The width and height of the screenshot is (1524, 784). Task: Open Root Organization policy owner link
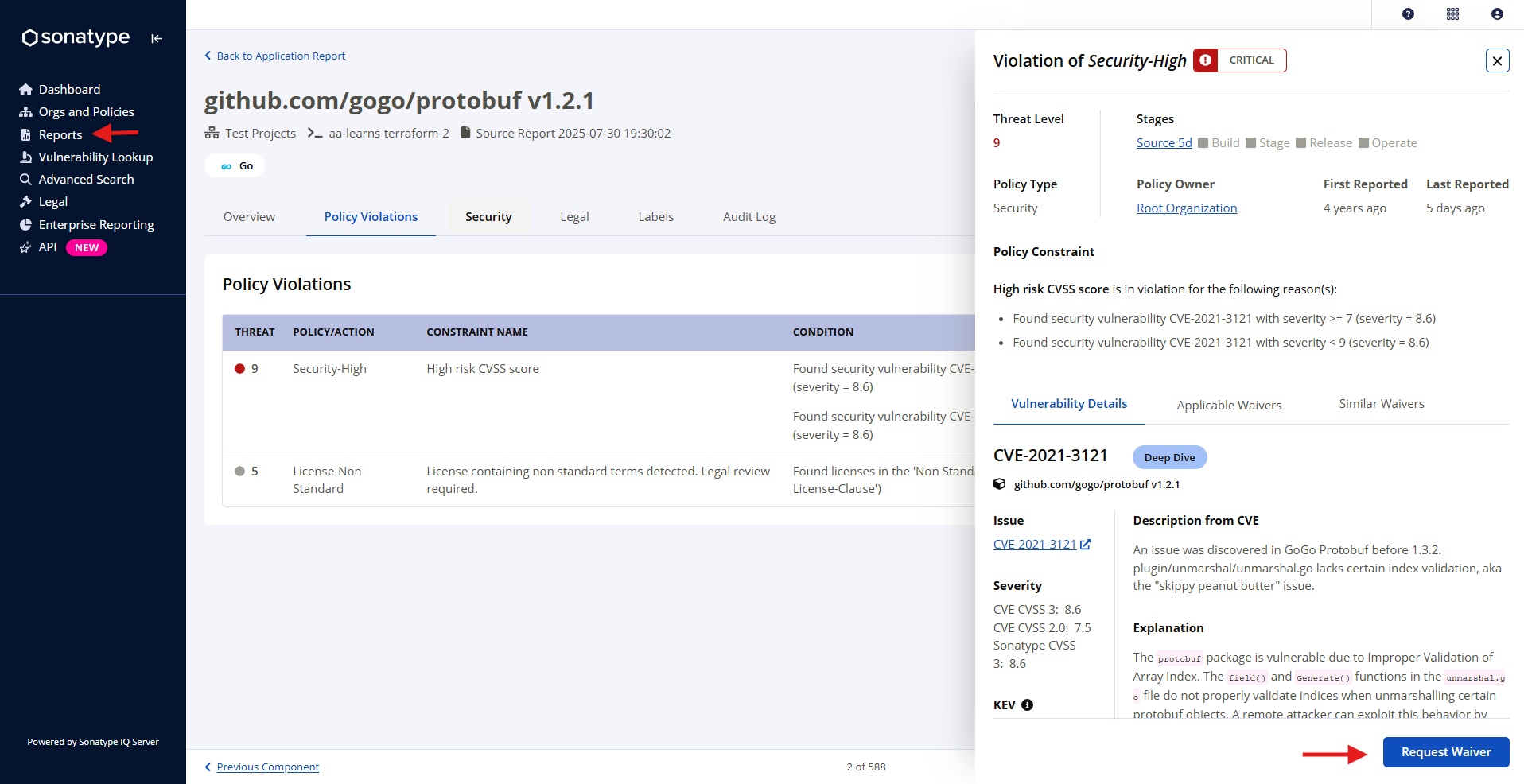pos(1187,208)
